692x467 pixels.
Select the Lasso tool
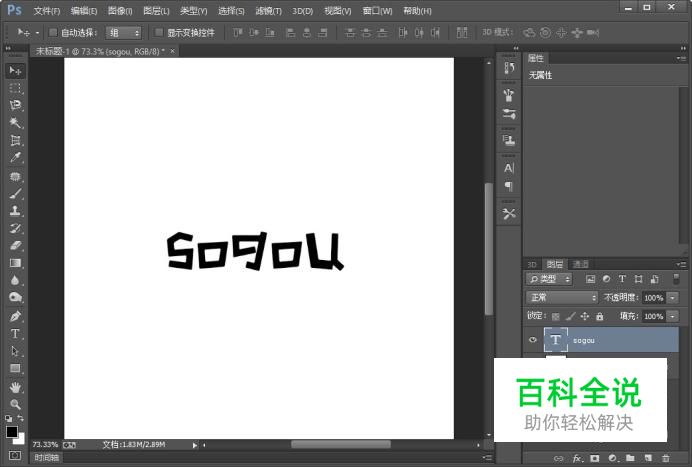[15, 105]
